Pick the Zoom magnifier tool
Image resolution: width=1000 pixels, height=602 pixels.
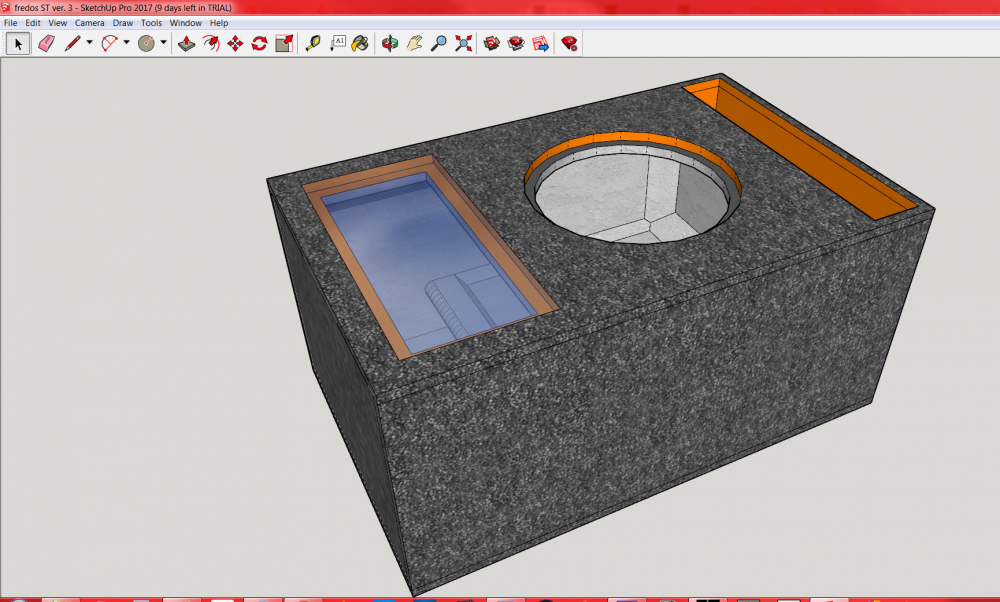click(x=439, y=43)
